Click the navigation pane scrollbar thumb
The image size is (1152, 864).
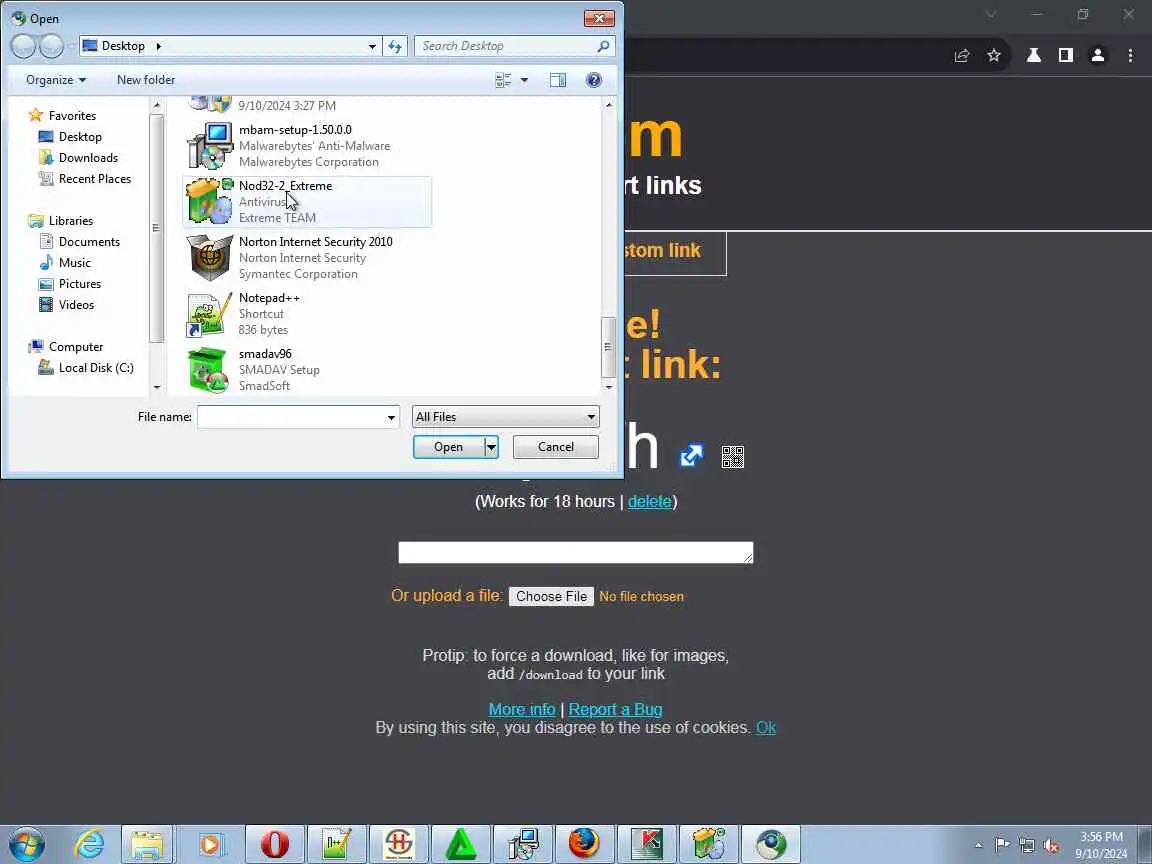(x=156, y=228)
